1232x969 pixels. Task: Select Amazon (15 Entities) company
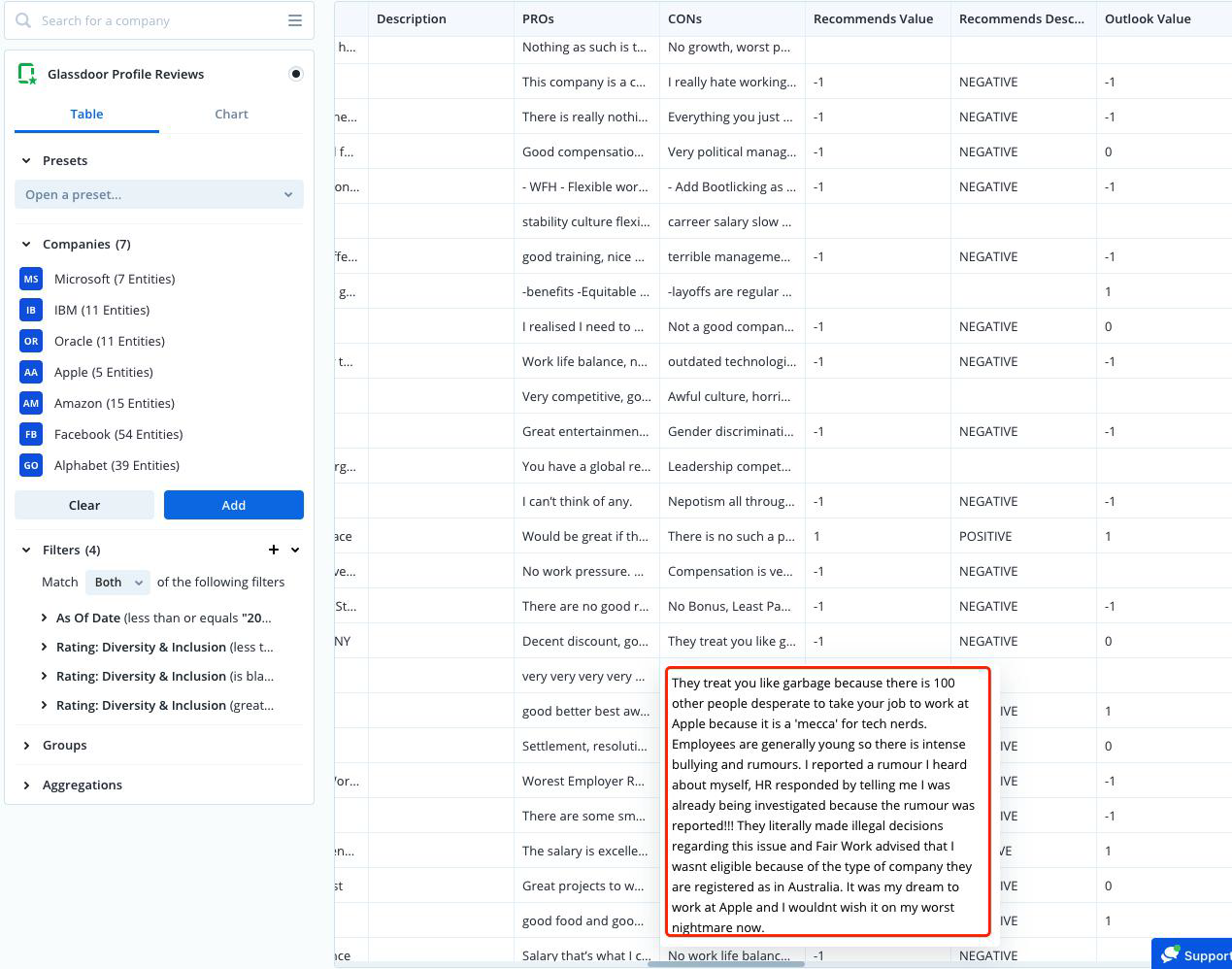tap(115, 403)
